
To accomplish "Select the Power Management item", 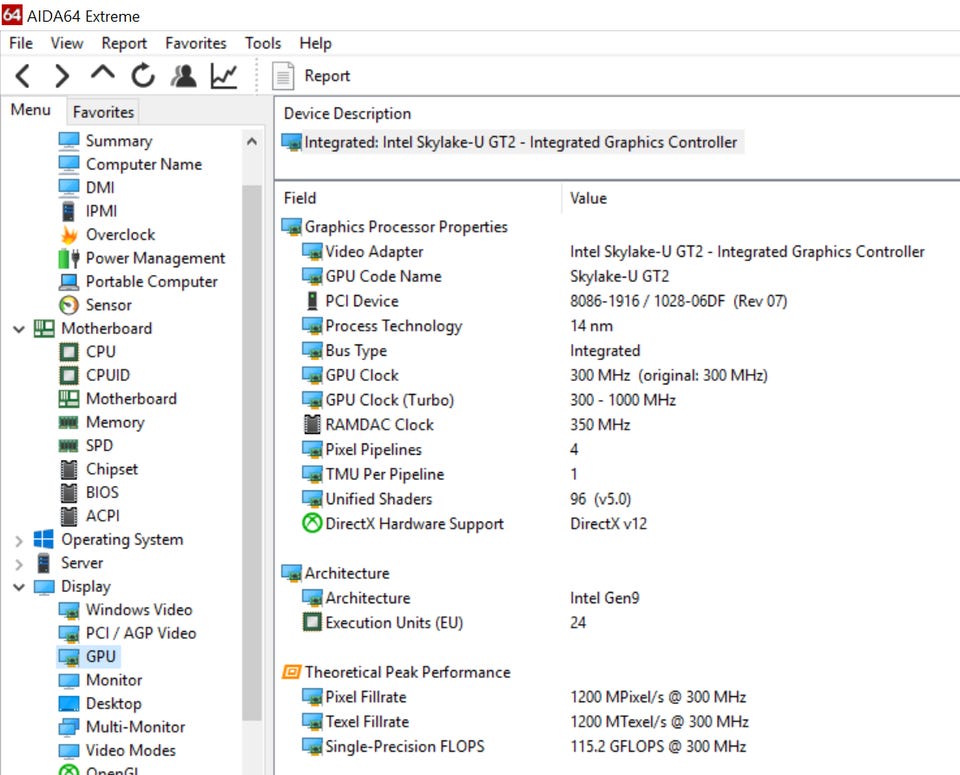I will [155, 258].
